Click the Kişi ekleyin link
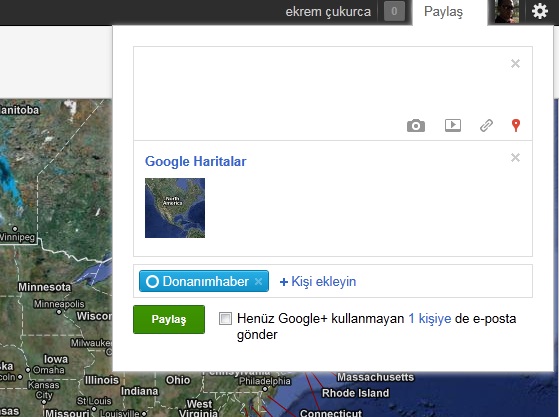 coord(318,282)
